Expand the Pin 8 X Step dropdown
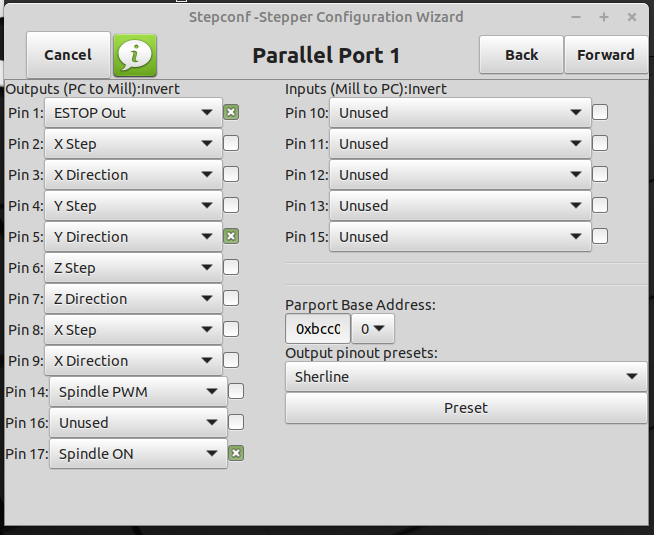The image size is (654, 535). click(133, 329)
